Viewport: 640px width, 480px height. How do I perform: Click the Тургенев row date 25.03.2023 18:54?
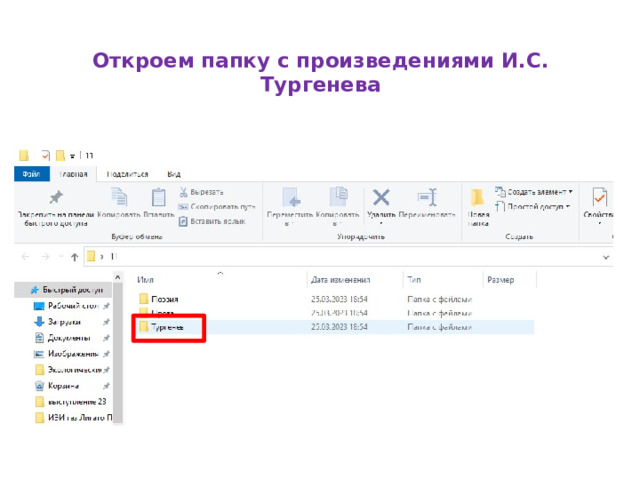(339, 327)
